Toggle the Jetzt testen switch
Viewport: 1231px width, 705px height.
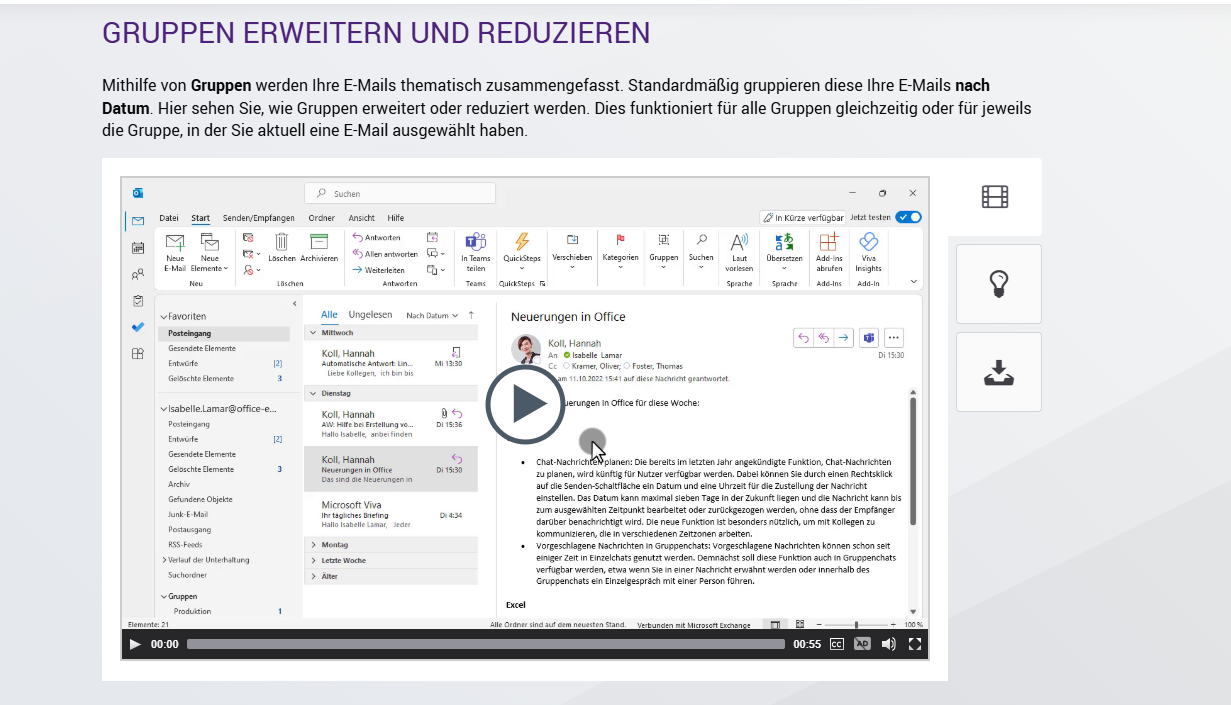pos(909,217)
